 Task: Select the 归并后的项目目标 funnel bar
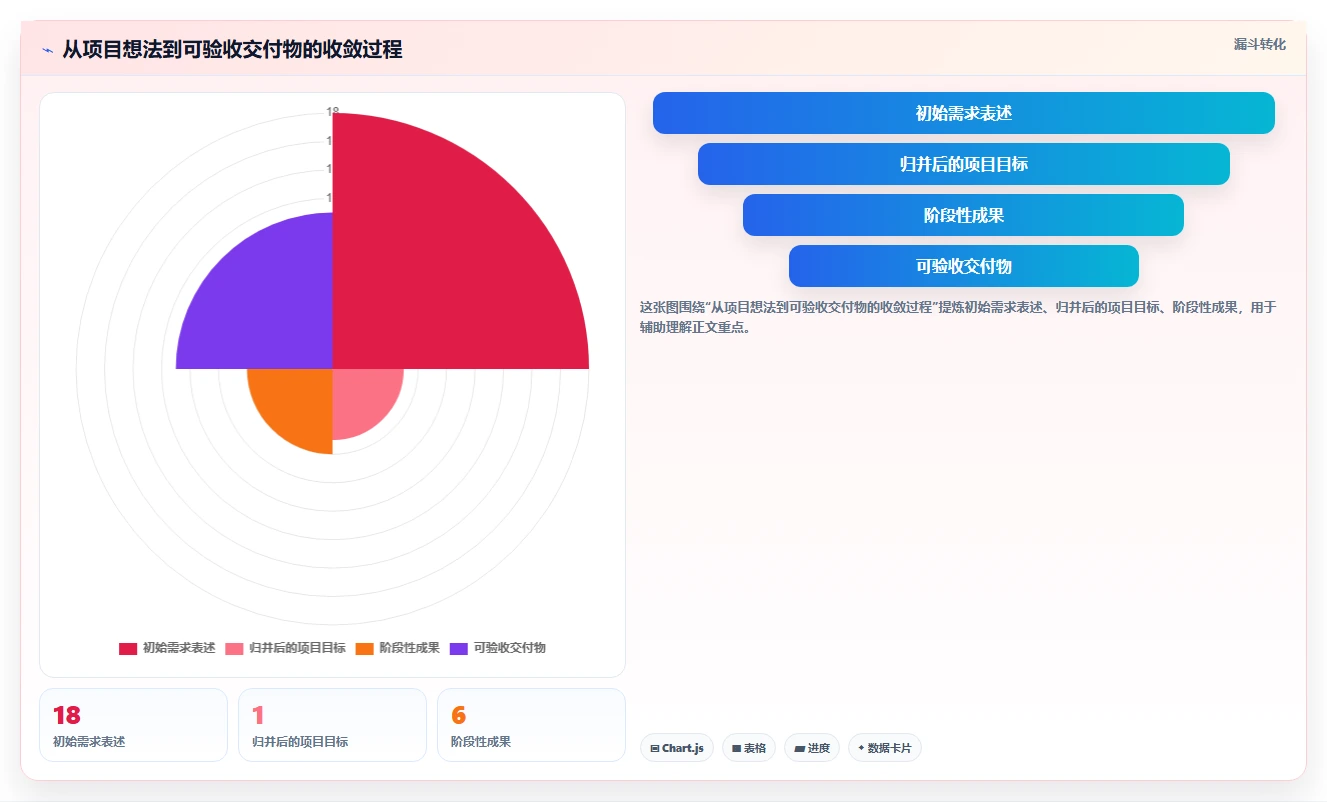(963, 164)
